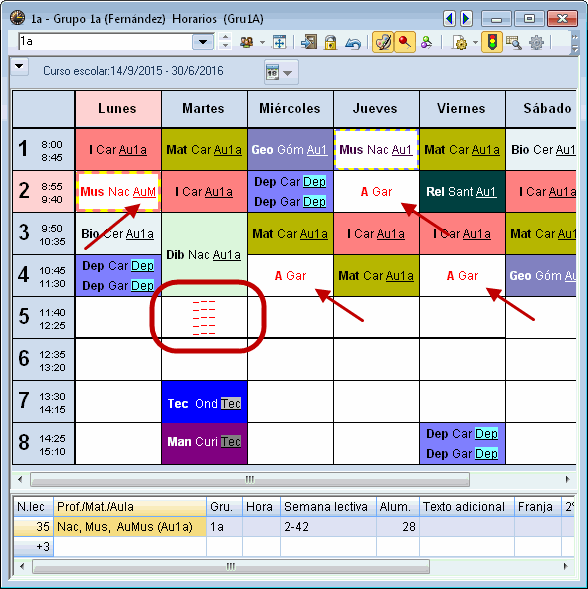Image resolution: width=588 pixels, height=589 pixels.
Task: Click the door-with-arrow icon
Action: (309, 42)
